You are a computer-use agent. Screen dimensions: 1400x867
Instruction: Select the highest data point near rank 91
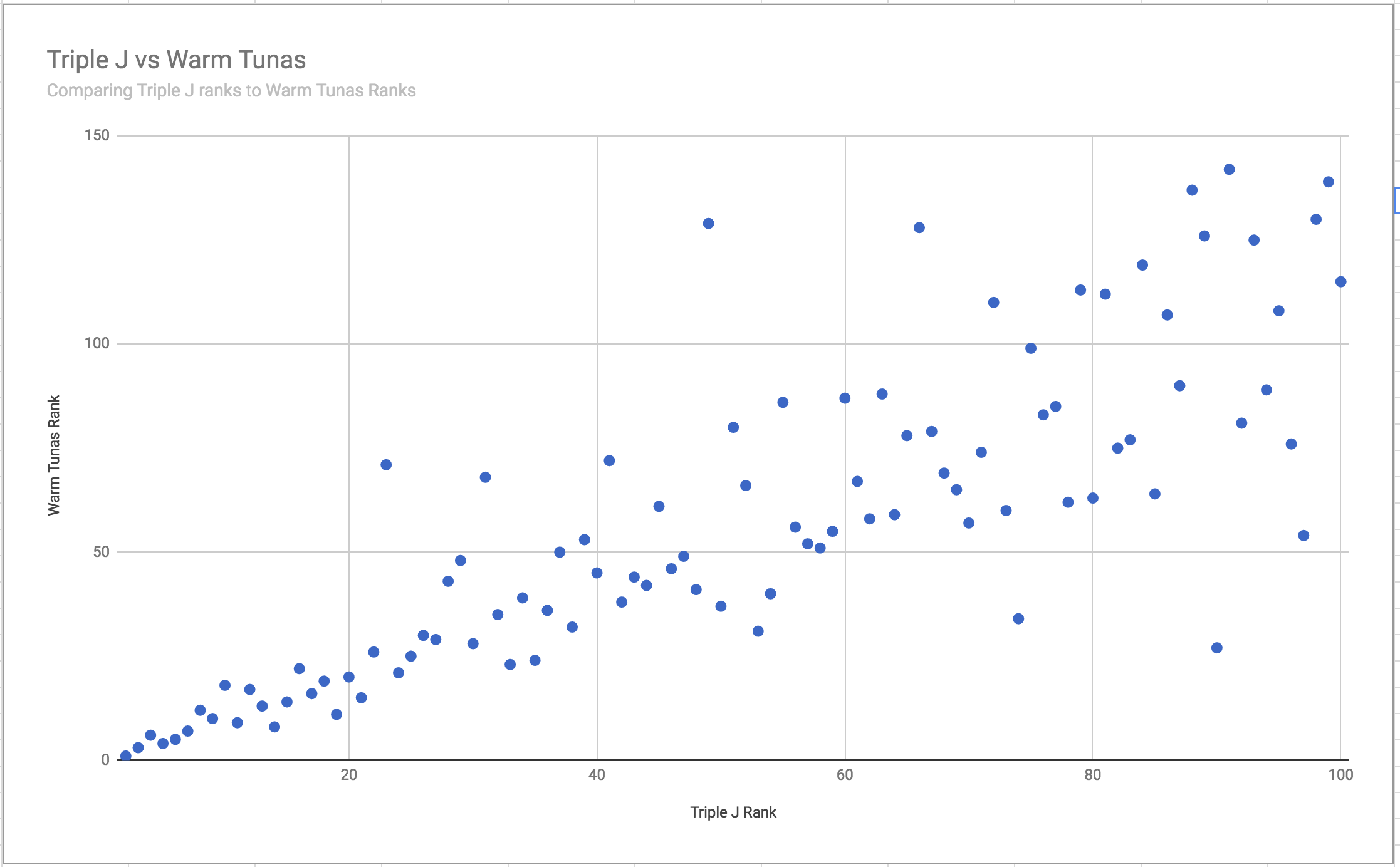click(1229, 170)
